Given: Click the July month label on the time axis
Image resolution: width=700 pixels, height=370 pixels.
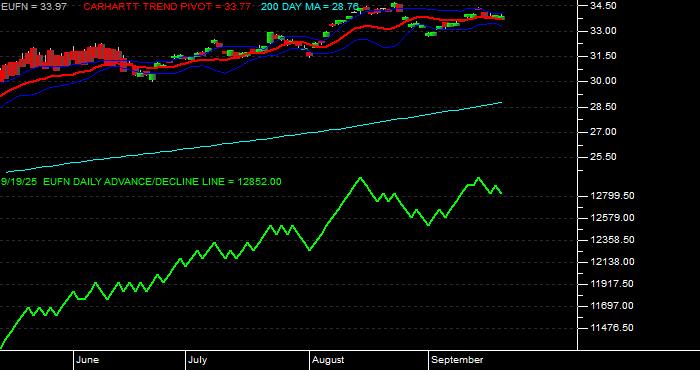Looking at the screenshot, I should (197, 360).
